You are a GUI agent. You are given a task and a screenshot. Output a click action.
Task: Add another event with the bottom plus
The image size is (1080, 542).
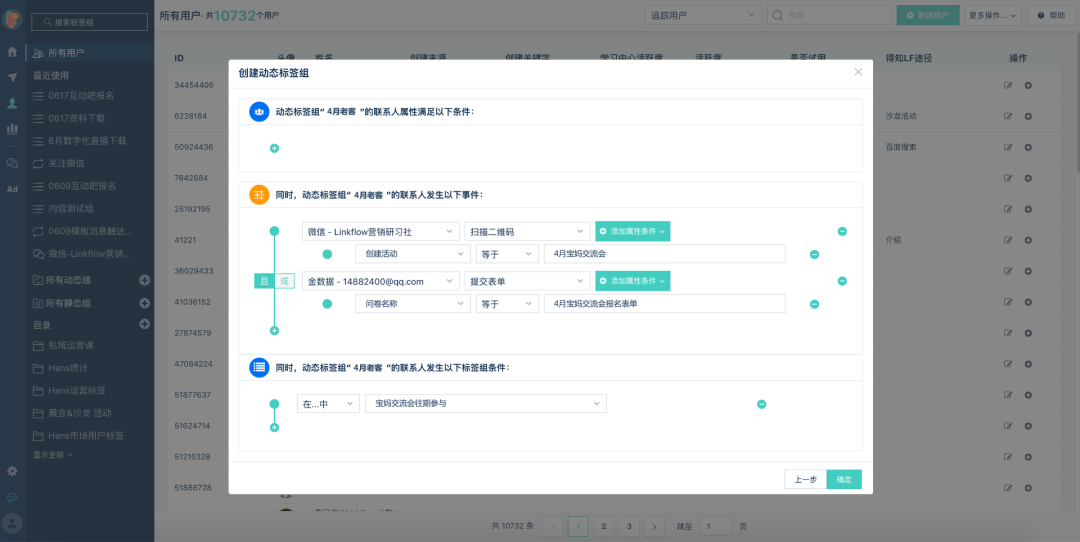(274, 331)
